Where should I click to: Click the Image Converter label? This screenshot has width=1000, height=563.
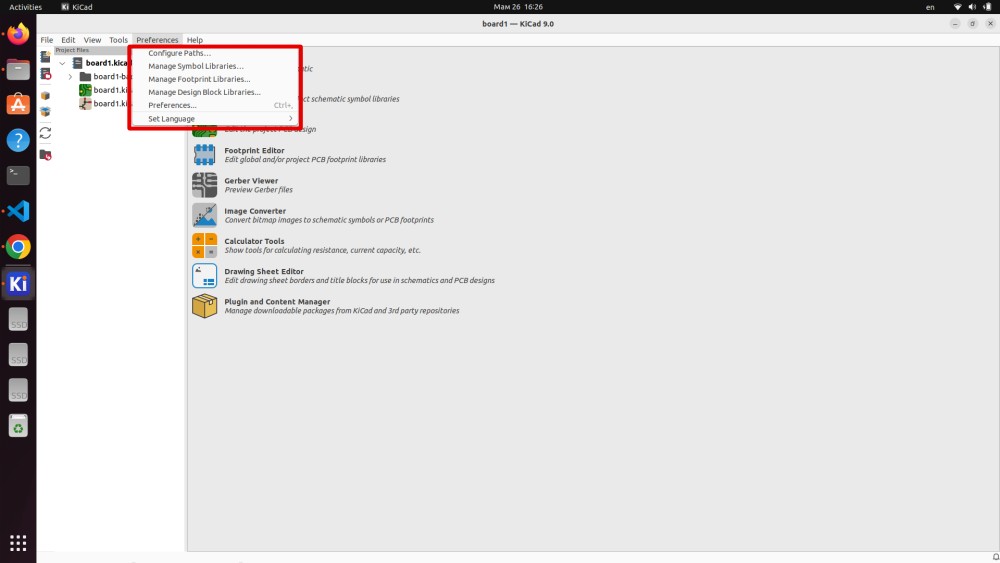click(x=255, y=211)
